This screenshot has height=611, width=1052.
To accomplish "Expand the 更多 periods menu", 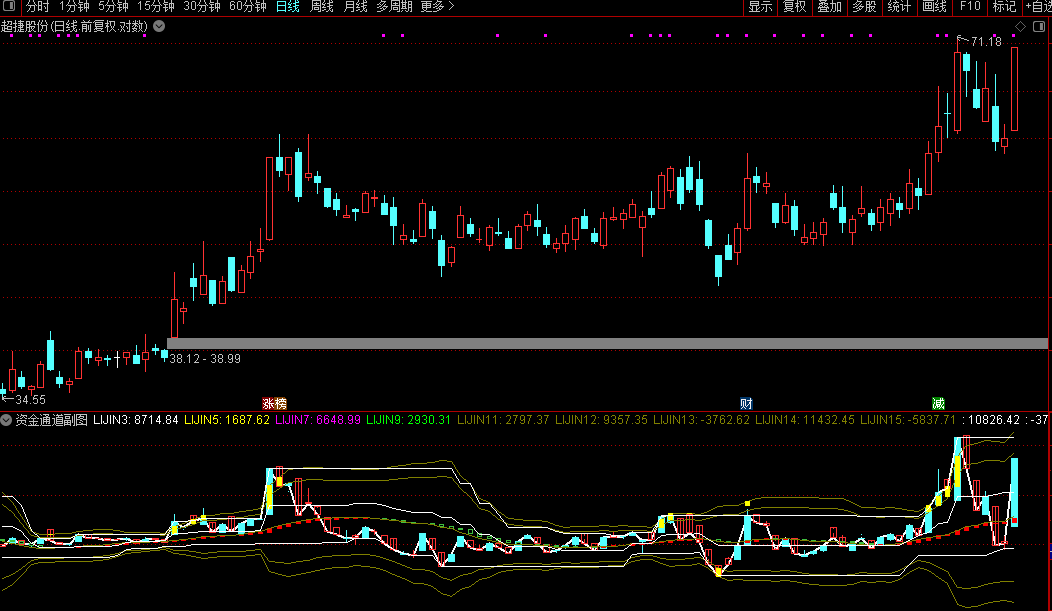I will click(x=436, y=7).
